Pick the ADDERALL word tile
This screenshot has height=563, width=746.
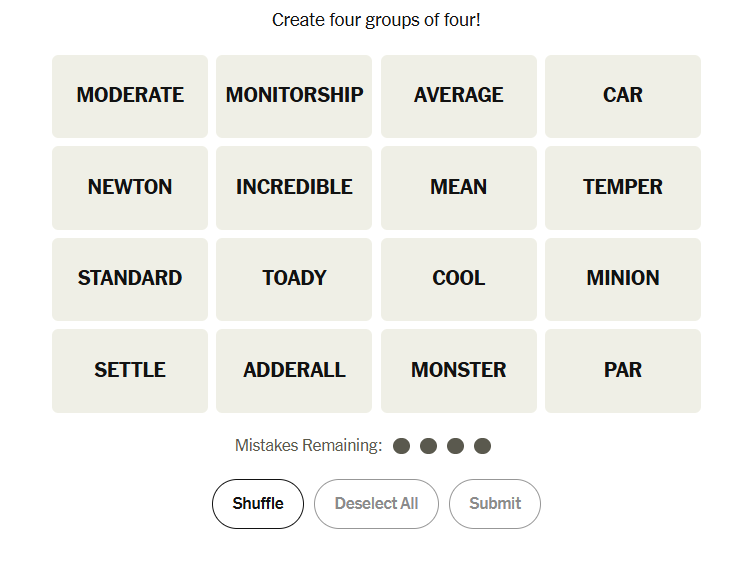[x=294, y=370]
